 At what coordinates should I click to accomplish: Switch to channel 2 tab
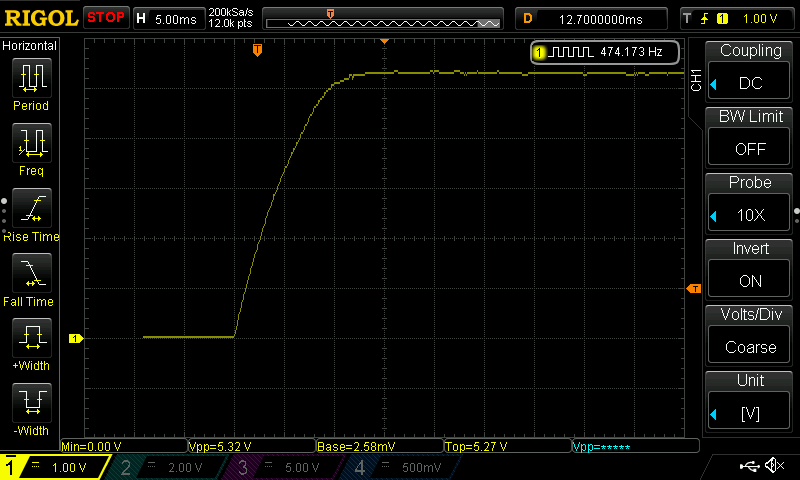(x=169, y=467)
